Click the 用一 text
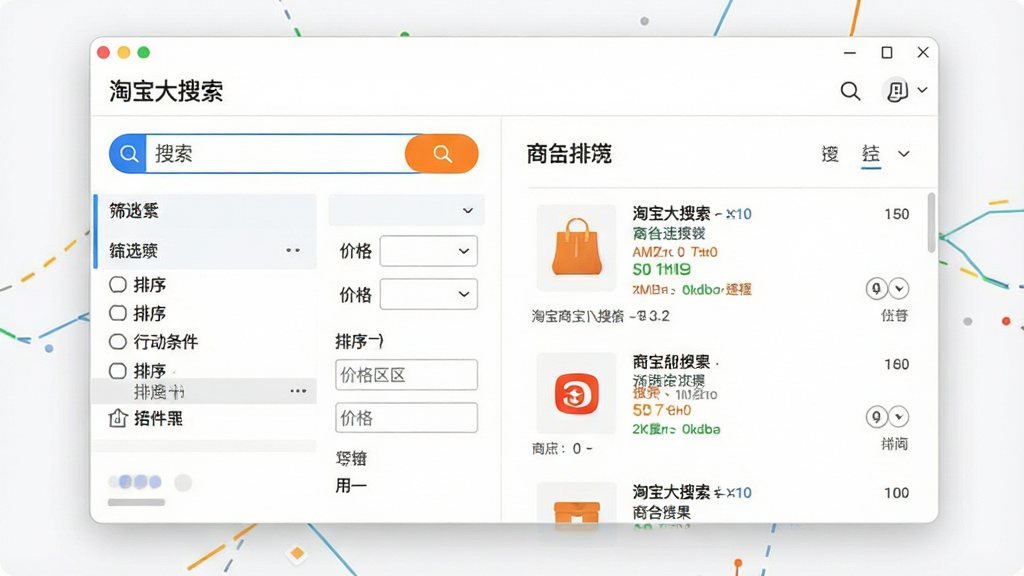 click(x=351, y=485)
